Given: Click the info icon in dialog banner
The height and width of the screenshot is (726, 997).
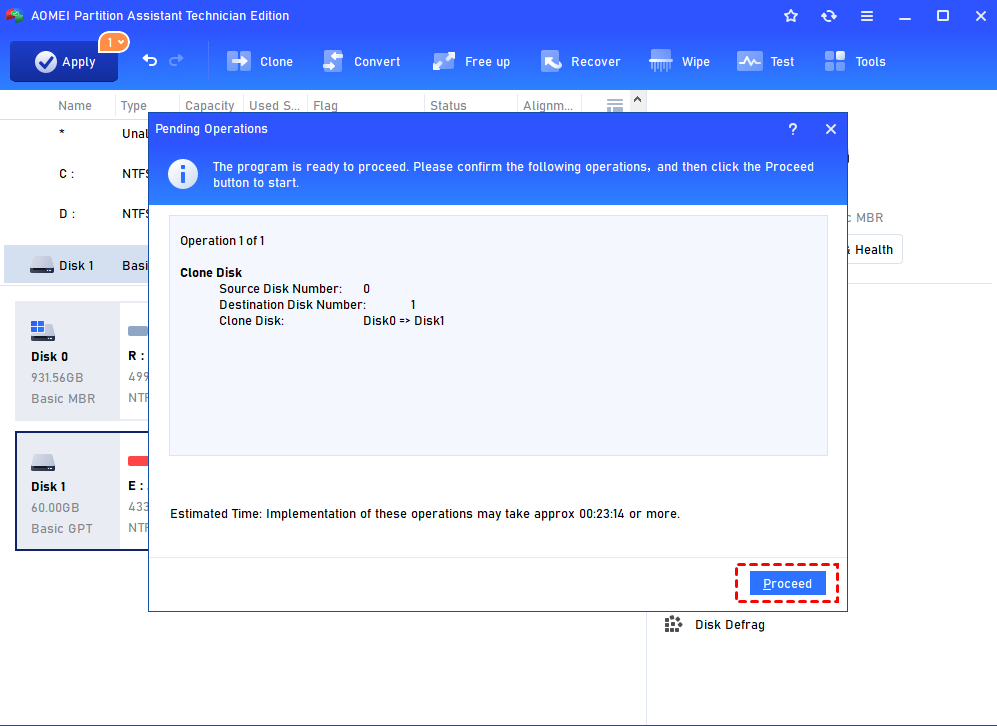Looking at the screenshot, I should click(183, 174).
